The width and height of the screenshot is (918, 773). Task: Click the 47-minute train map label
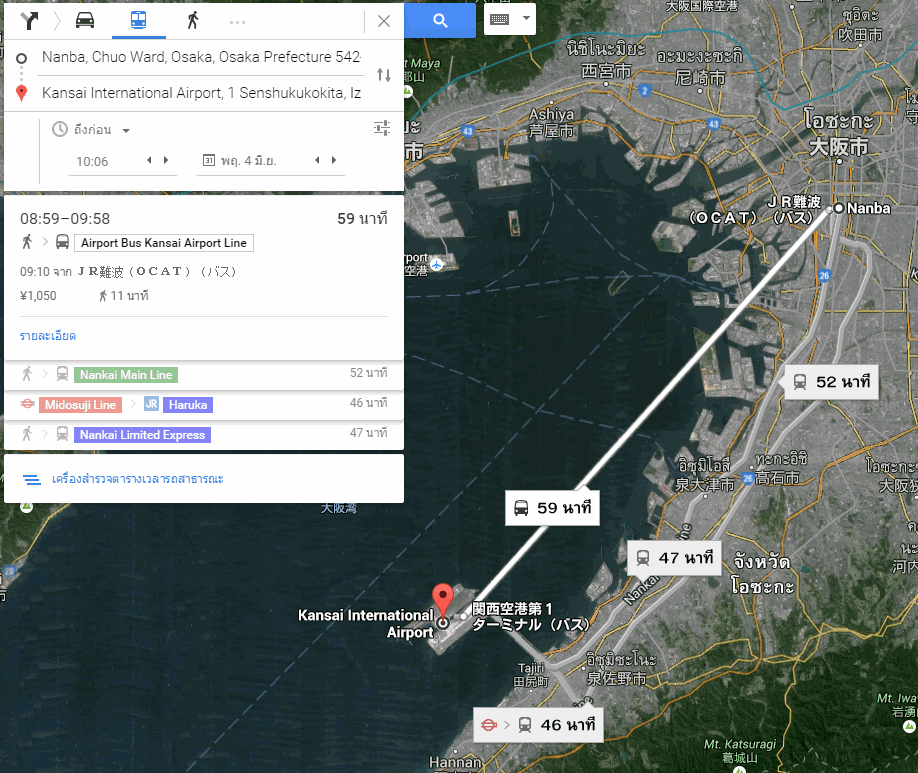(674, 557)
